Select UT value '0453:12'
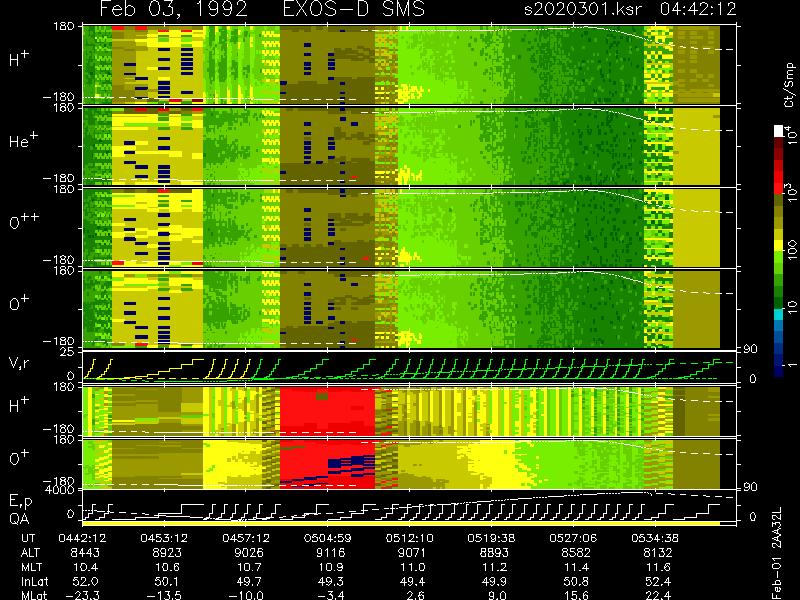The height and width of the screenshot is (600, 800). pos(164,538)
